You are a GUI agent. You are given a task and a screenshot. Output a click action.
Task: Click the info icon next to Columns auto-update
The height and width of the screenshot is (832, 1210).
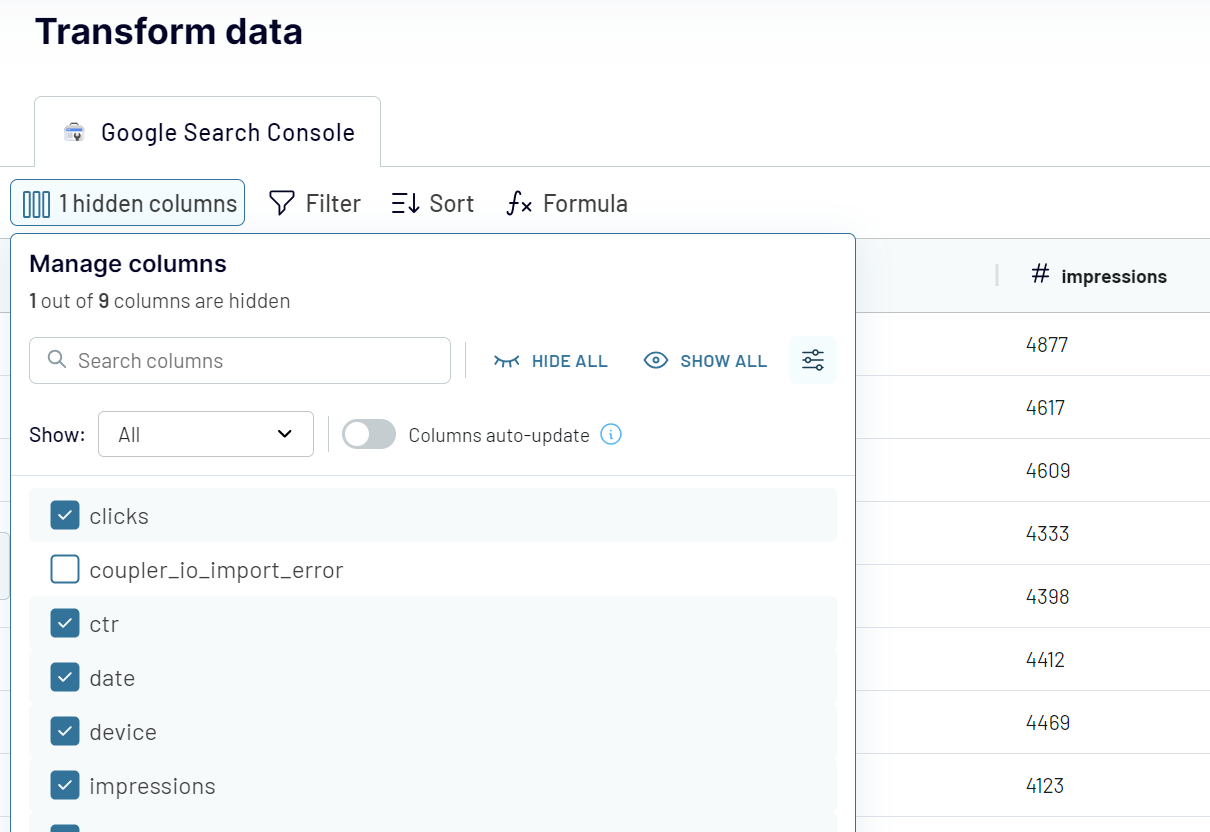coord(610,434)
